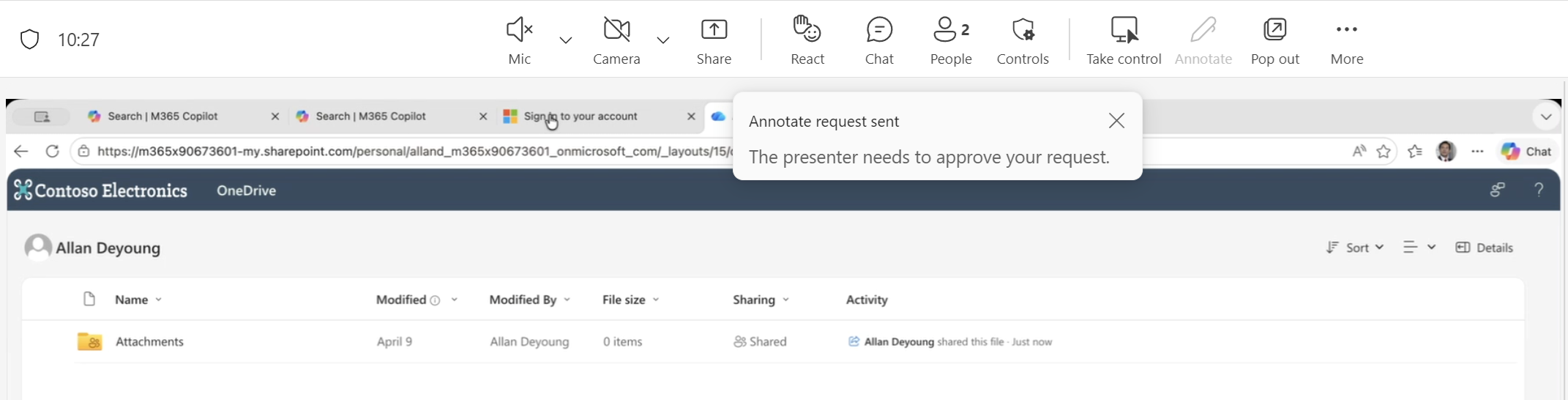Click Take control of shared screen
Image resolution: width=1568 pixels, height=400 pixels.
[1124, 40]
